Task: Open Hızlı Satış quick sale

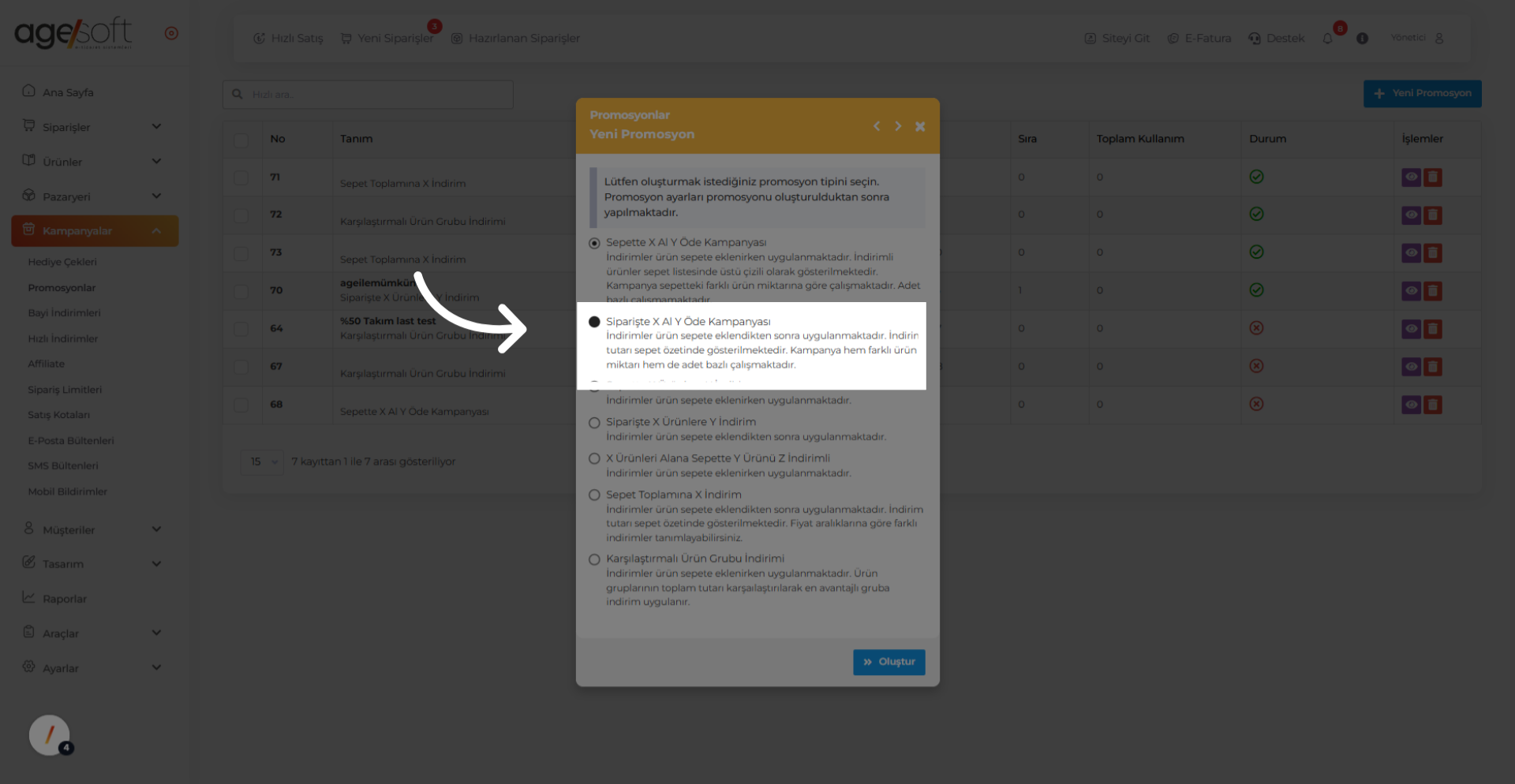Action: click(288, 38)
